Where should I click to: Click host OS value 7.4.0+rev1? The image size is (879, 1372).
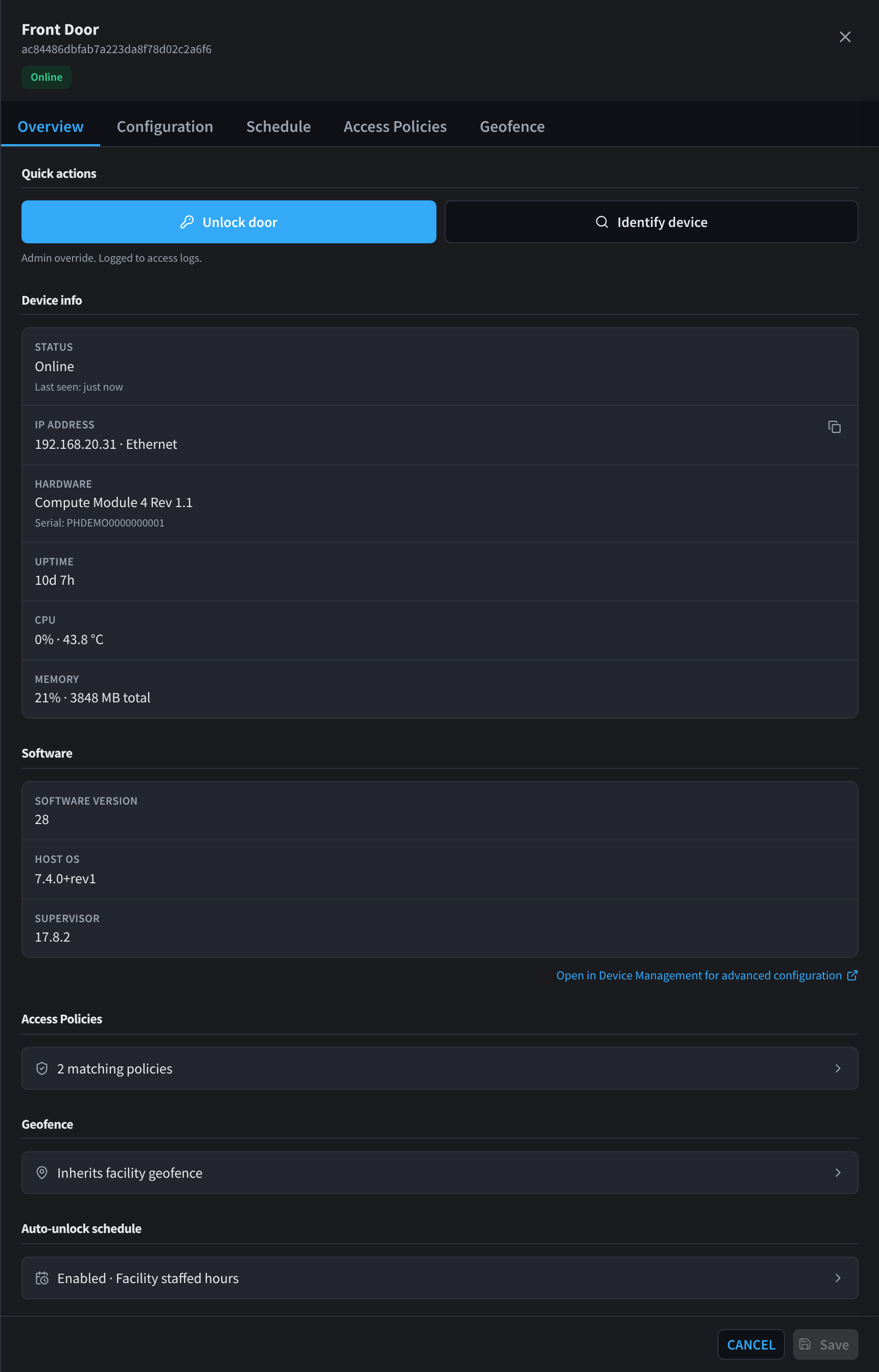[x=65, y=879]
